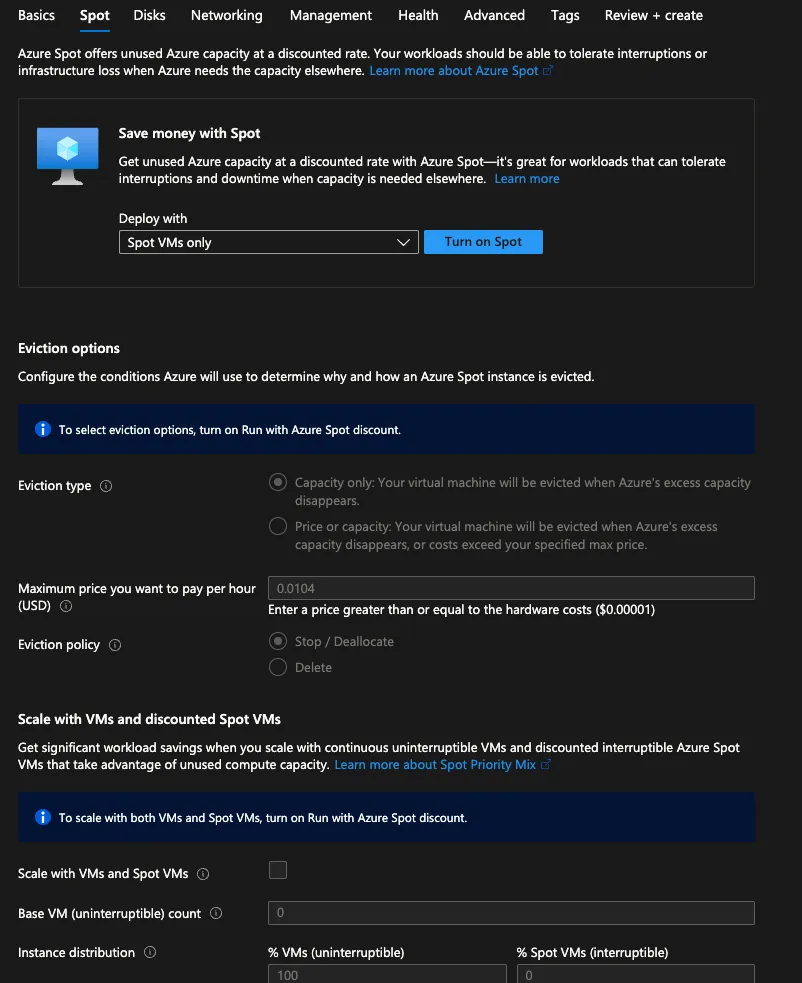Click Learn more link in Spot banner

tap(527, 179)
